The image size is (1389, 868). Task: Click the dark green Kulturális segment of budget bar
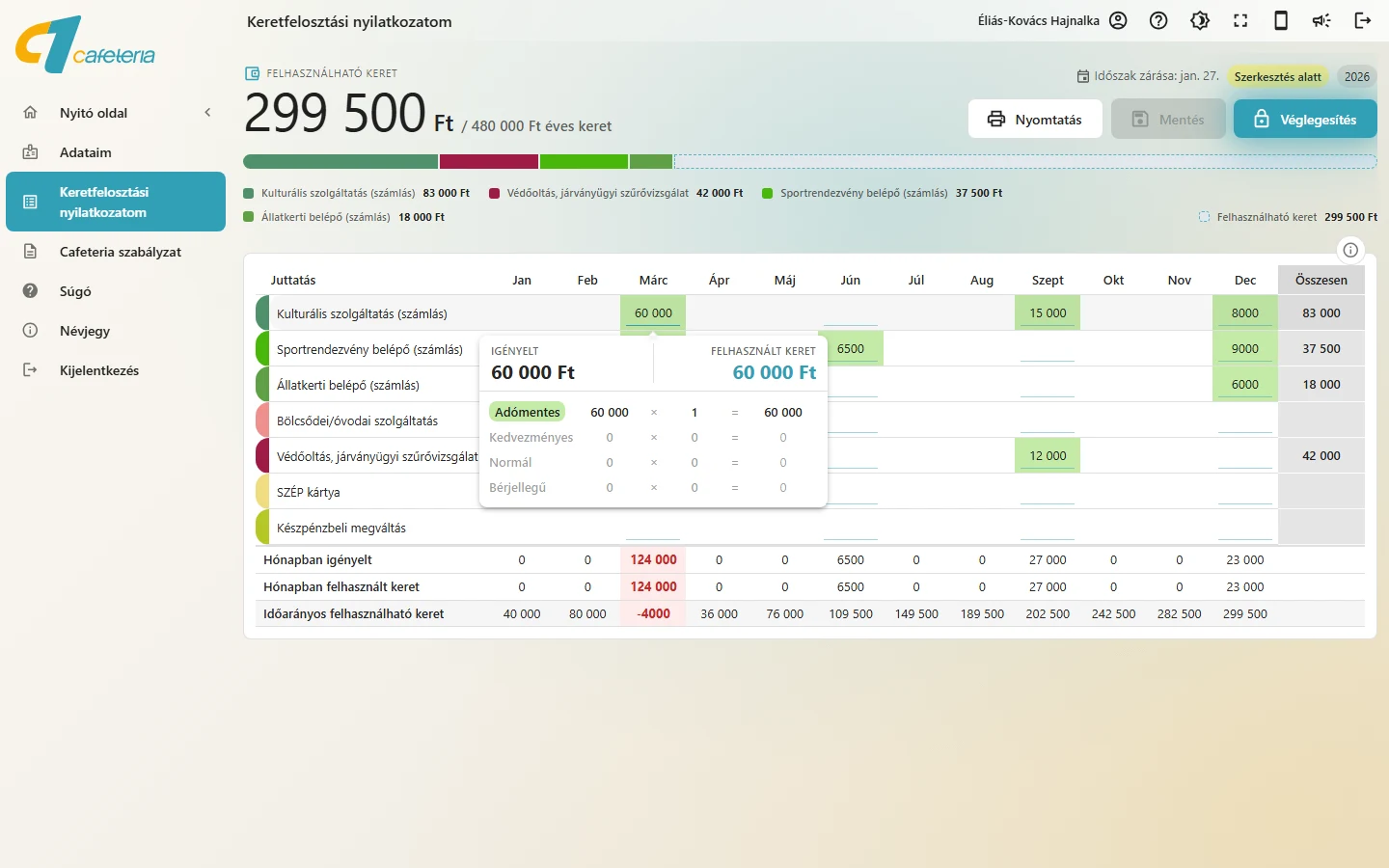340,162
